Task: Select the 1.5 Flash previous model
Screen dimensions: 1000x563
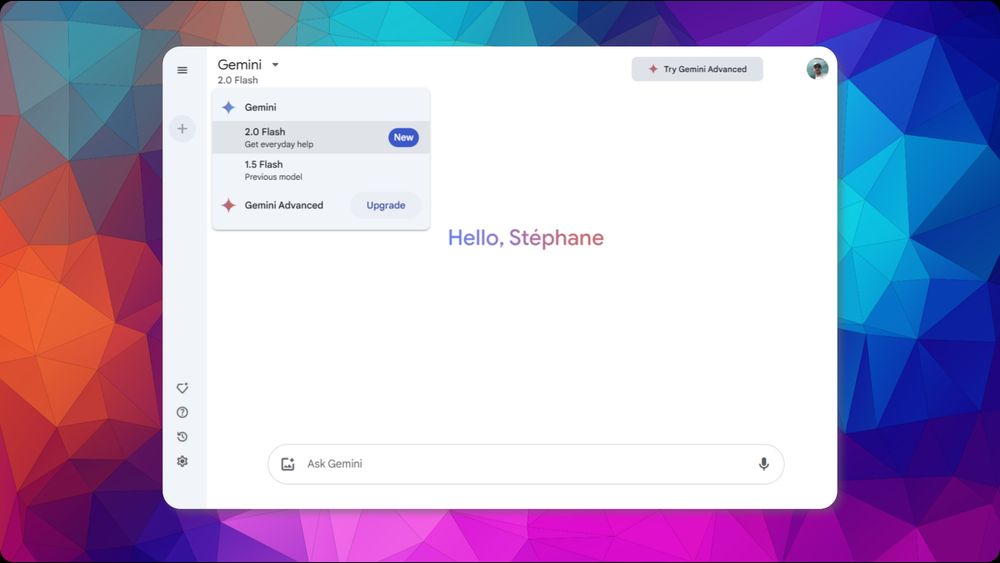Action: 321,170
